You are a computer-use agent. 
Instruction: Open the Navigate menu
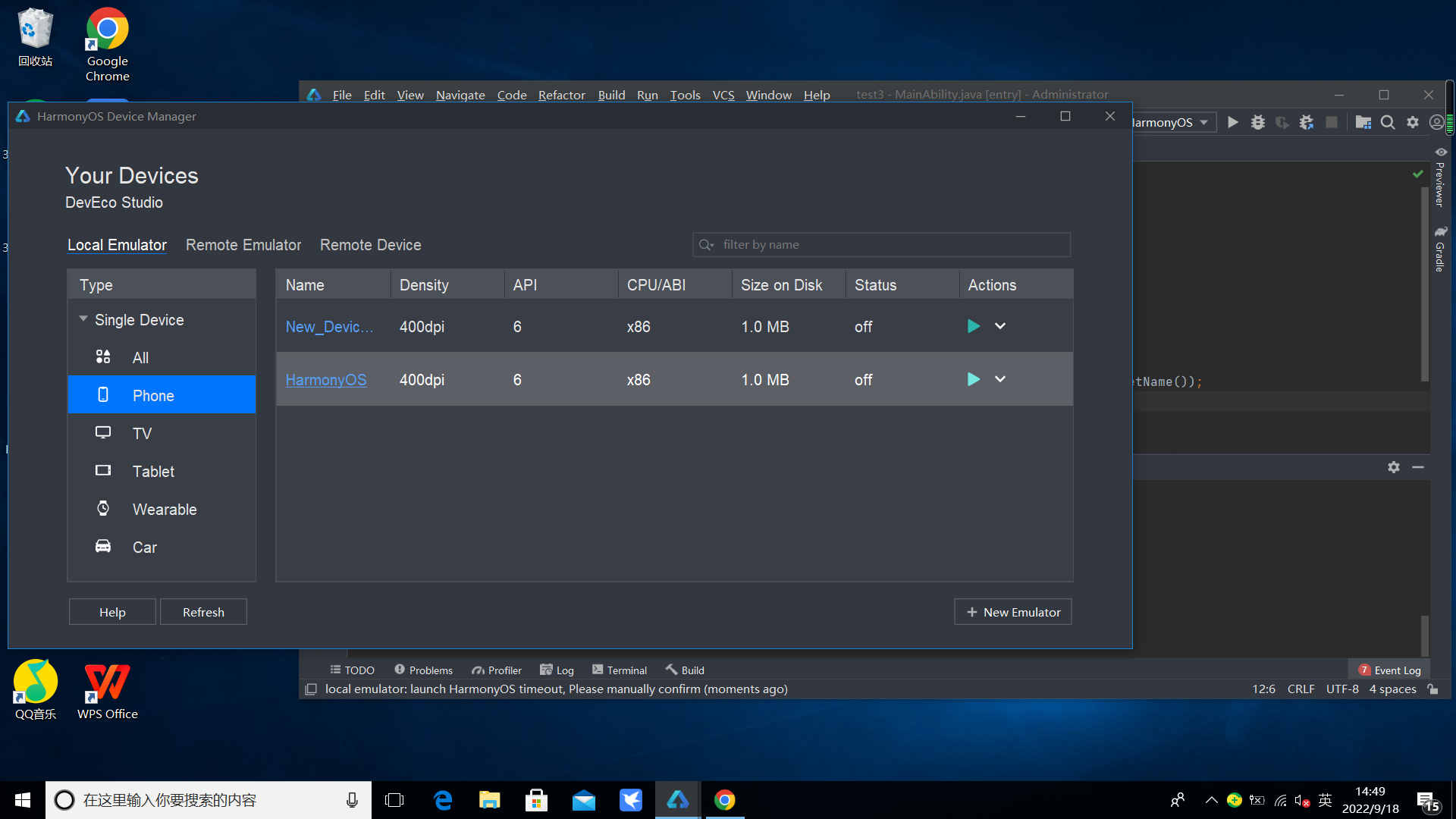click(460, 95)
